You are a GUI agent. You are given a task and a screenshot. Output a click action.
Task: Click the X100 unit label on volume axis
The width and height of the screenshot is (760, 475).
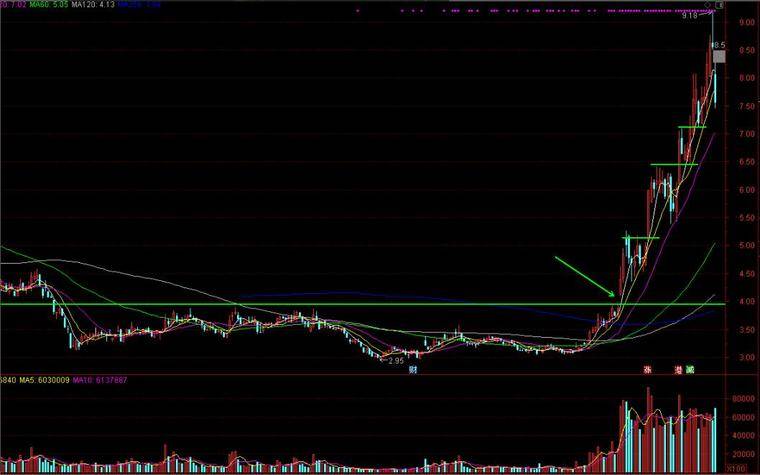(738, 470)
